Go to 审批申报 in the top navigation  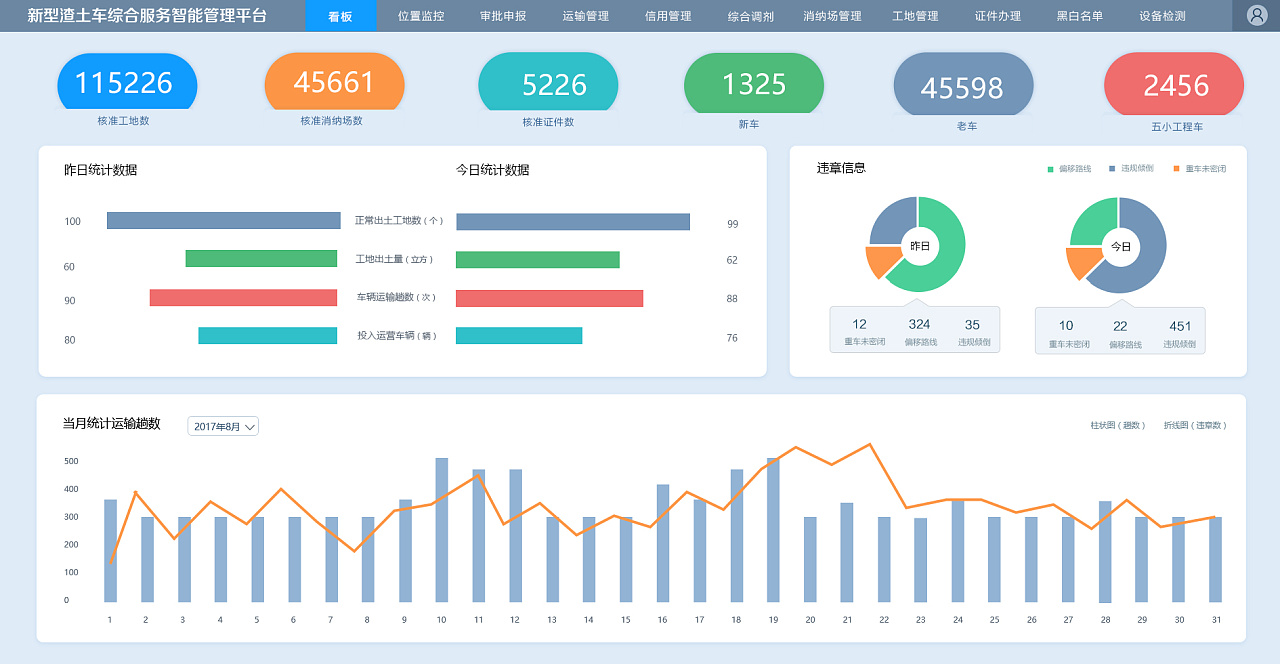503,16
